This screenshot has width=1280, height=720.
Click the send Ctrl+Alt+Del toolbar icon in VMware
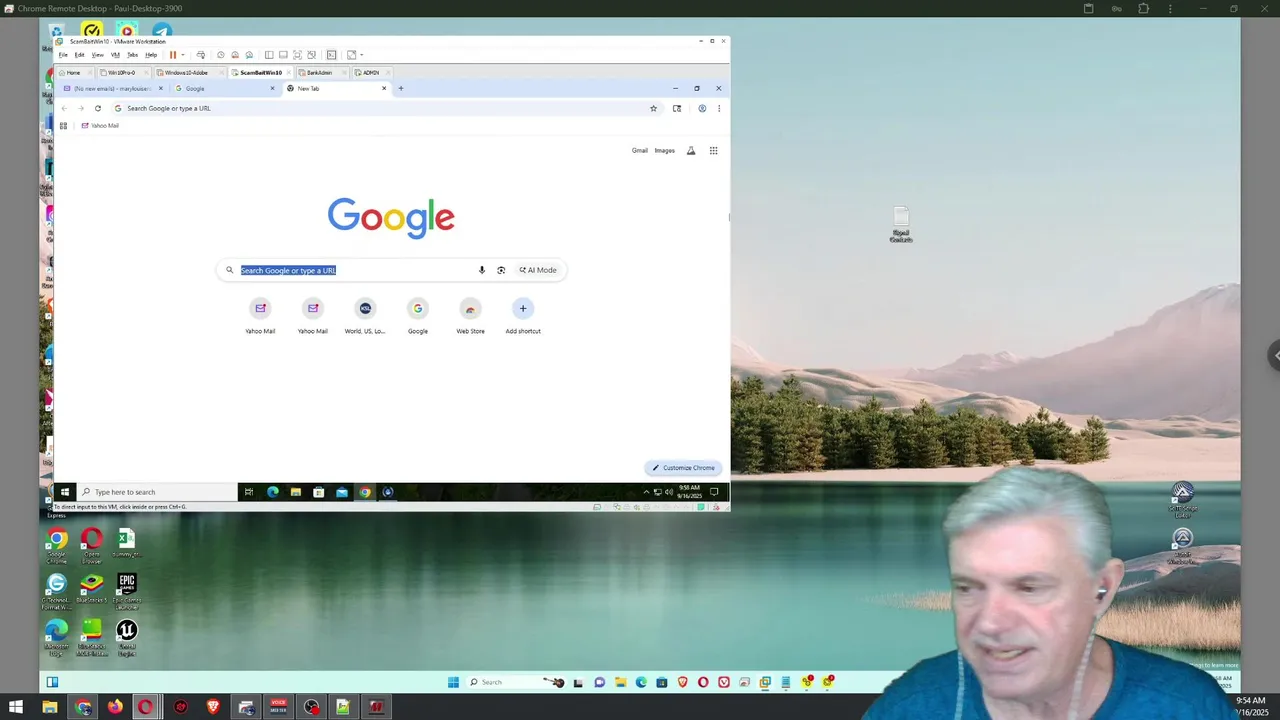click(201, 55)
